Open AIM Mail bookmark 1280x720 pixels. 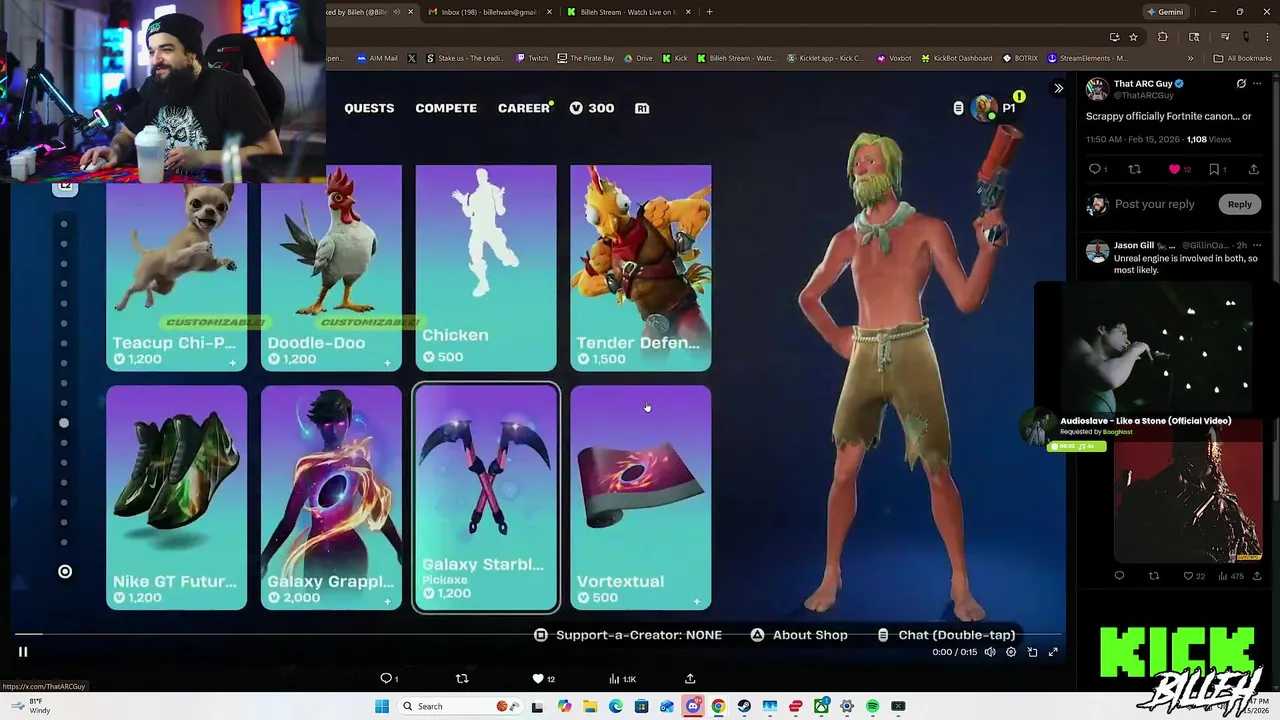coord(376,58)
